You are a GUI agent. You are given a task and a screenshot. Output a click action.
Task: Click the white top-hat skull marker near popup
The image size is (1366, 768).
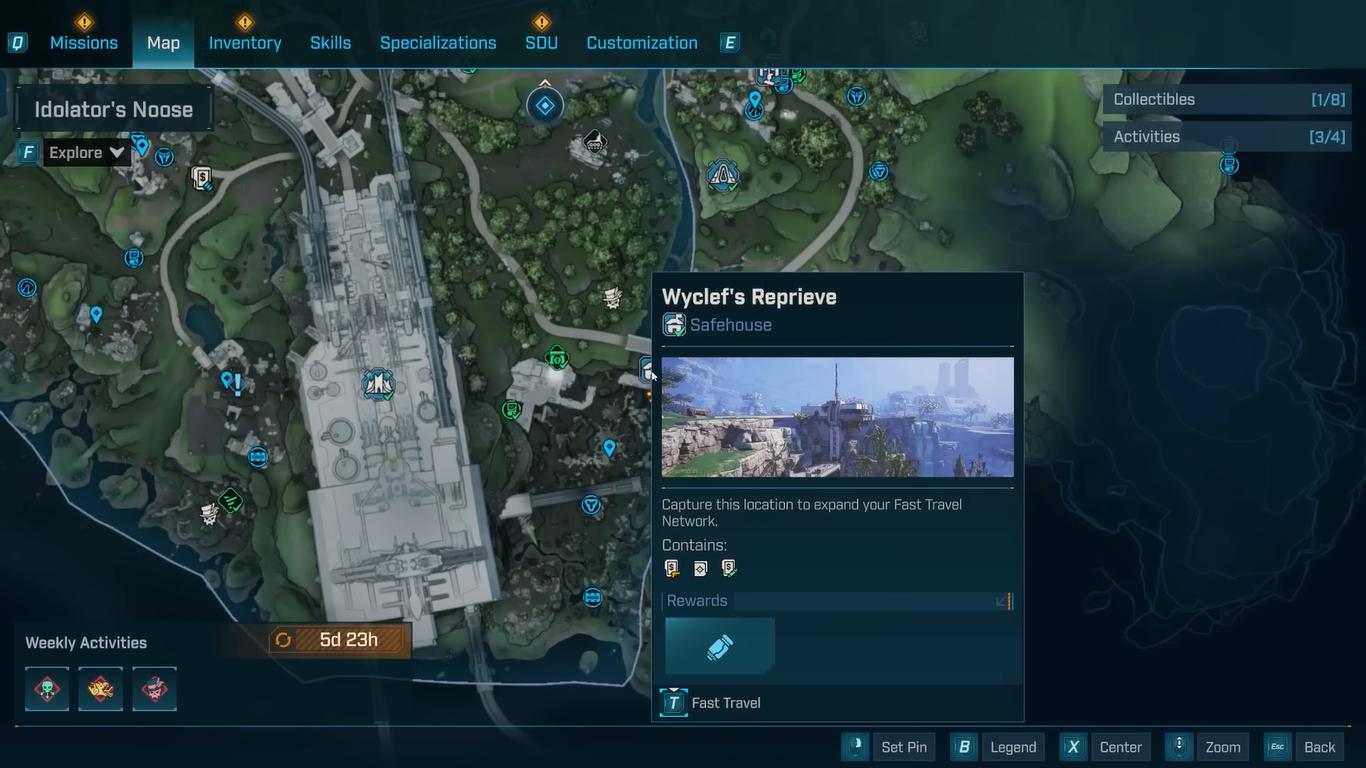612,298
